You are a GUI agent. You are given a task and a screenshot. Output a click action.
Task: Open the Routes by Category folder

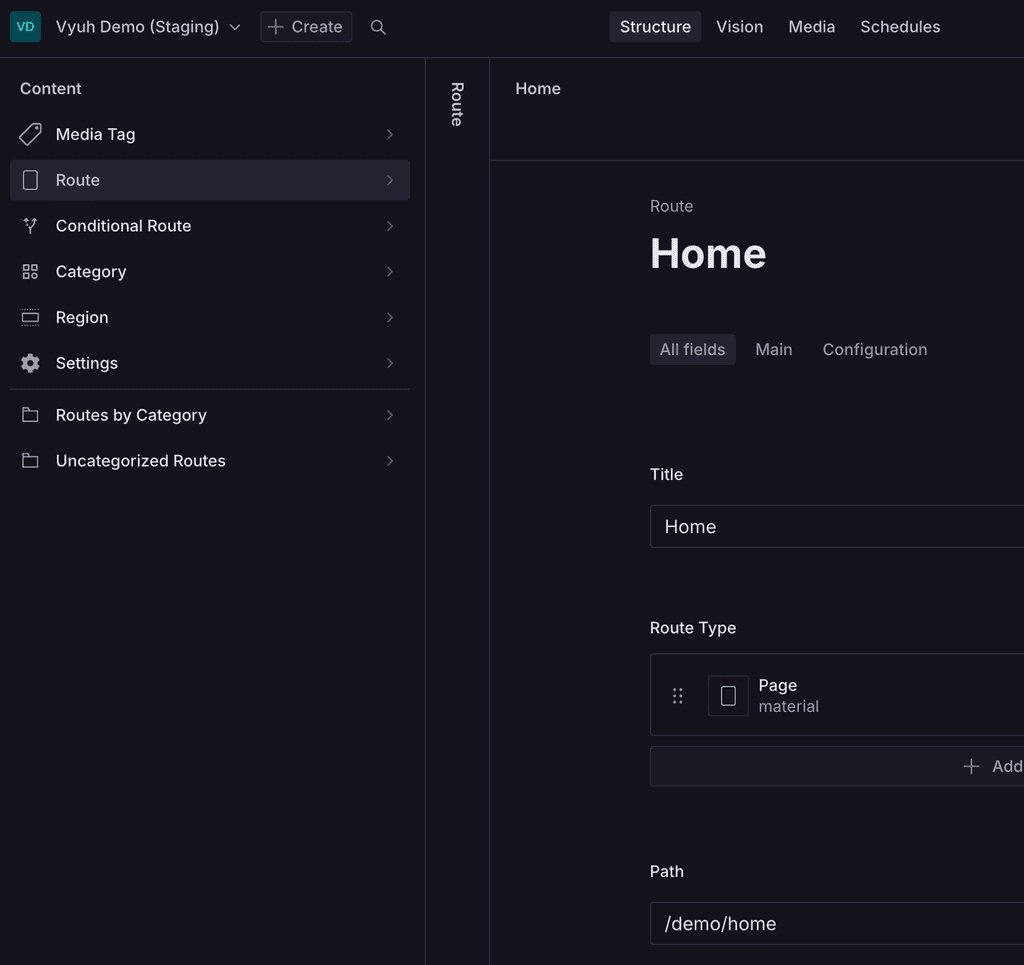pos(30,414)
